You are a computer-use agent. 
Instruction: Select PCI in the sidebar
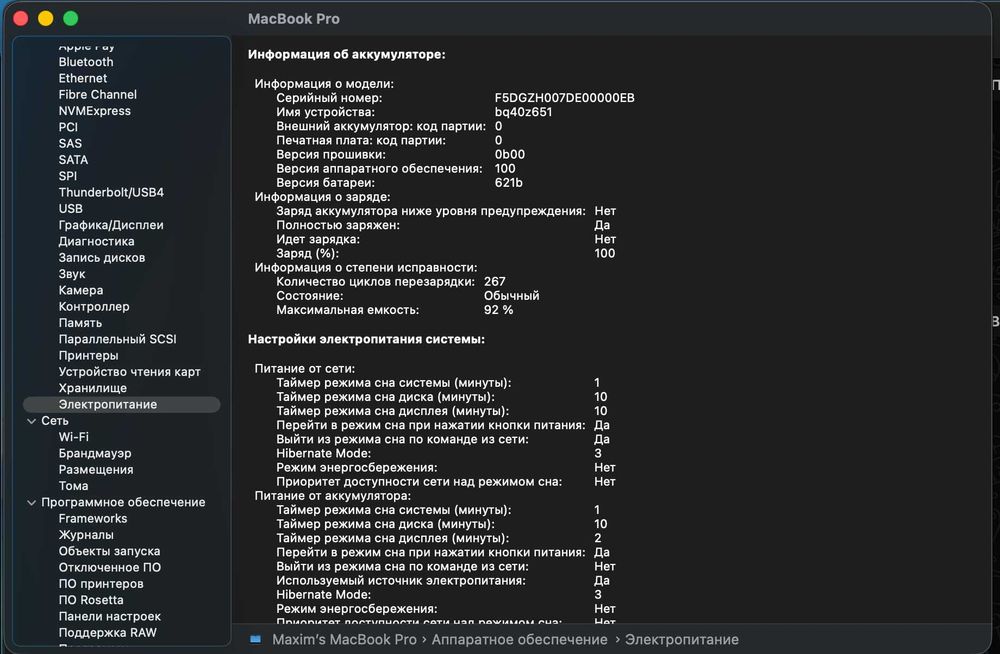(x=68, y=127)
